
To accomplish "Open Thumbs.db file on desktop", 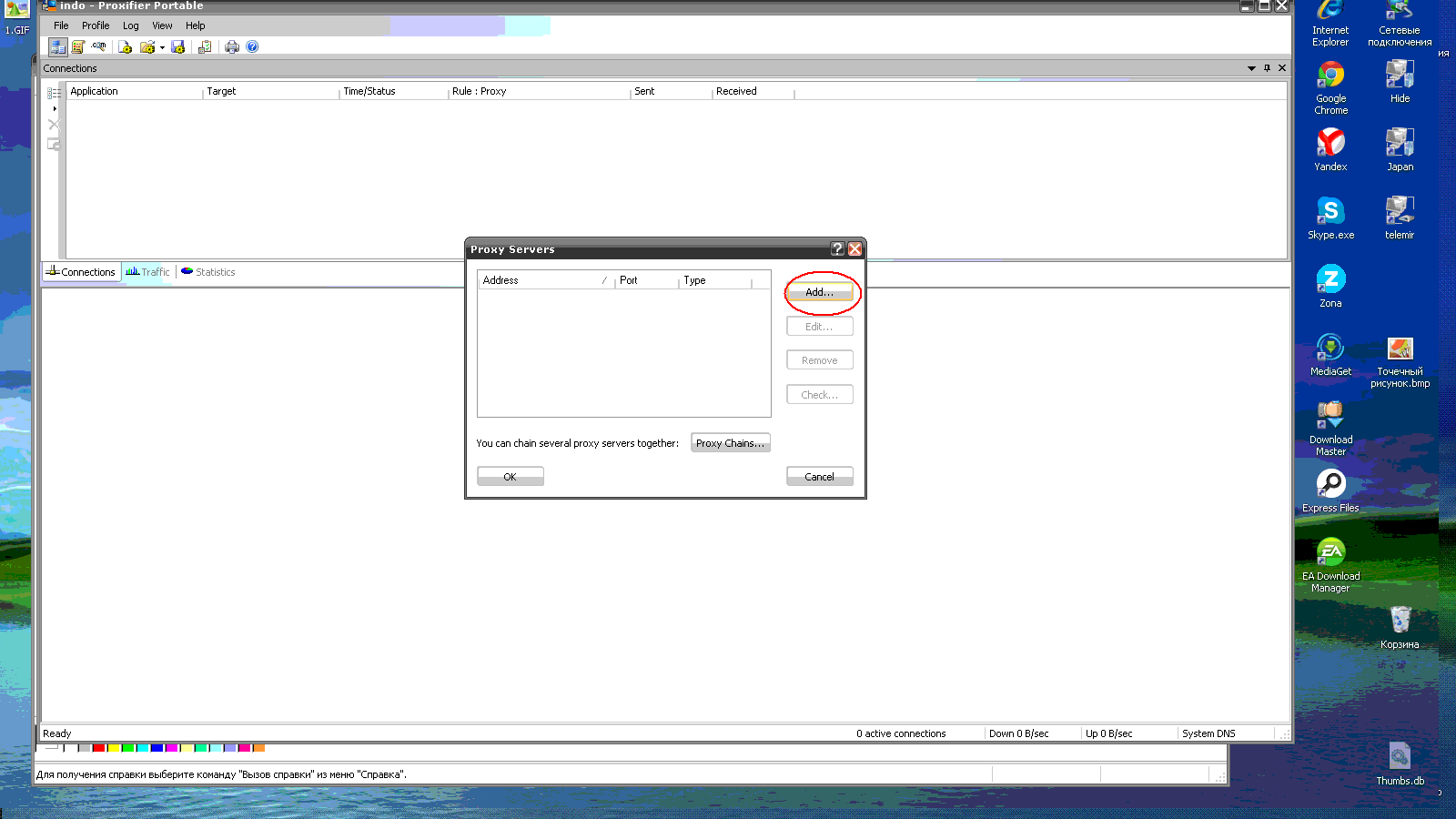I will 1400,764.
